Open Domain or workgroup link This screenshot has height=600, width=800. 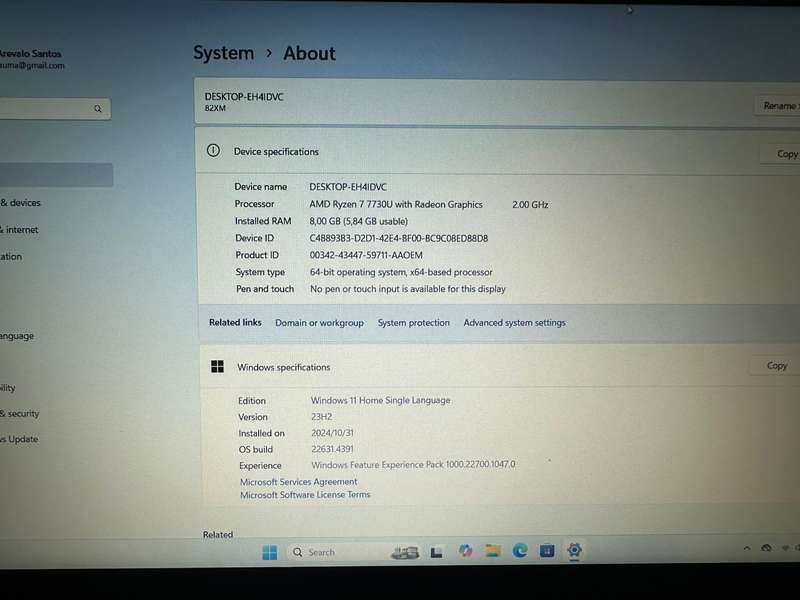(319, 323)
